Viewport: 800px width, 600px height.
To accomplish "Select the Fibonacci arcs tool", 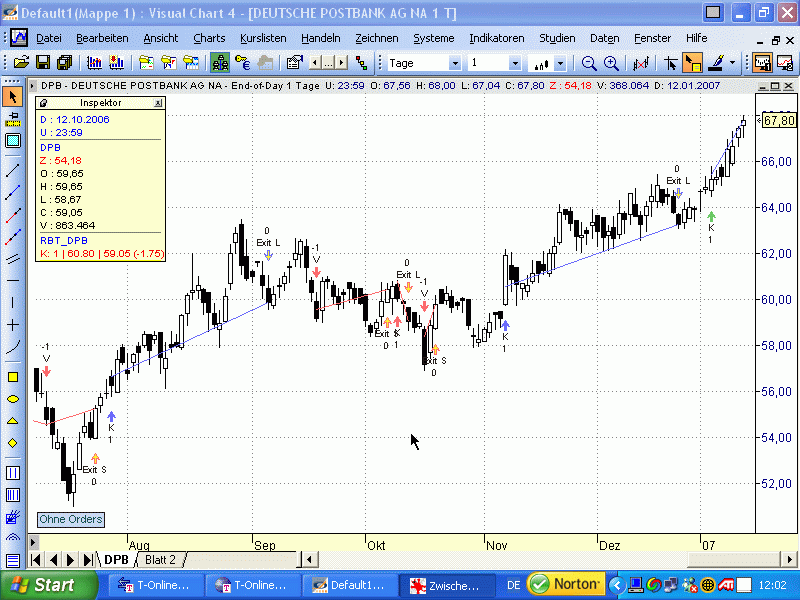I will point(13,537).
